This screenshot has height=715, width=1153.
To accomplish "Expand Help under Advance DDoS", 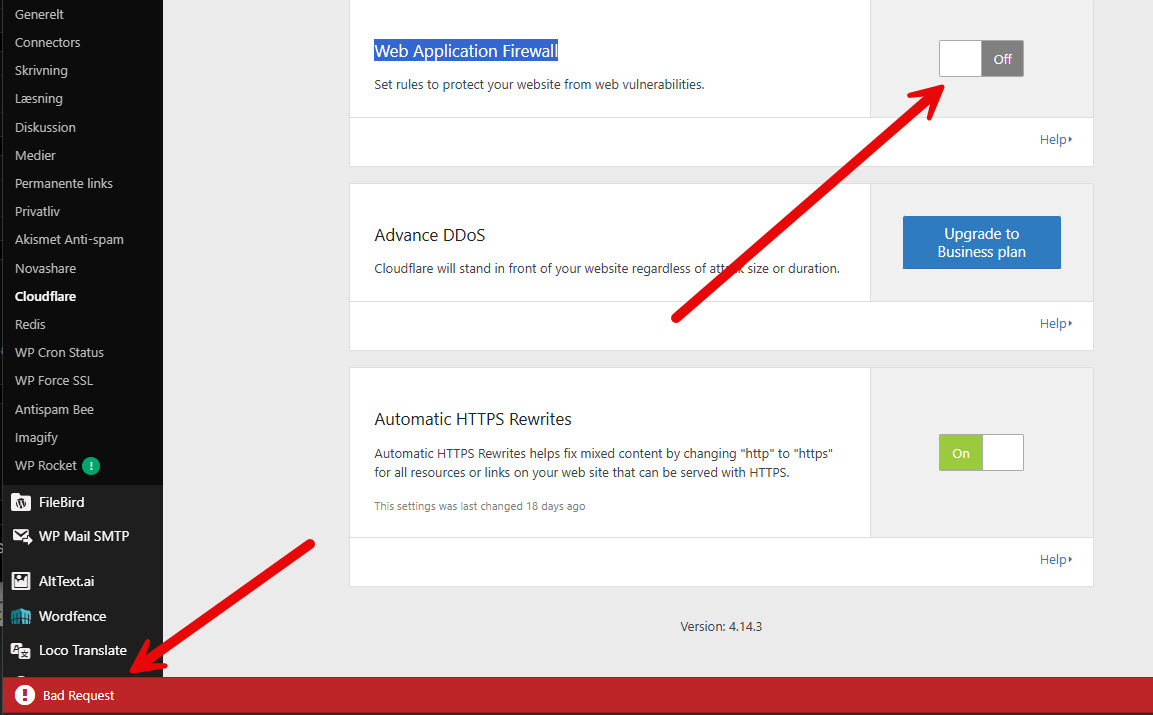I will (1055, 324).
